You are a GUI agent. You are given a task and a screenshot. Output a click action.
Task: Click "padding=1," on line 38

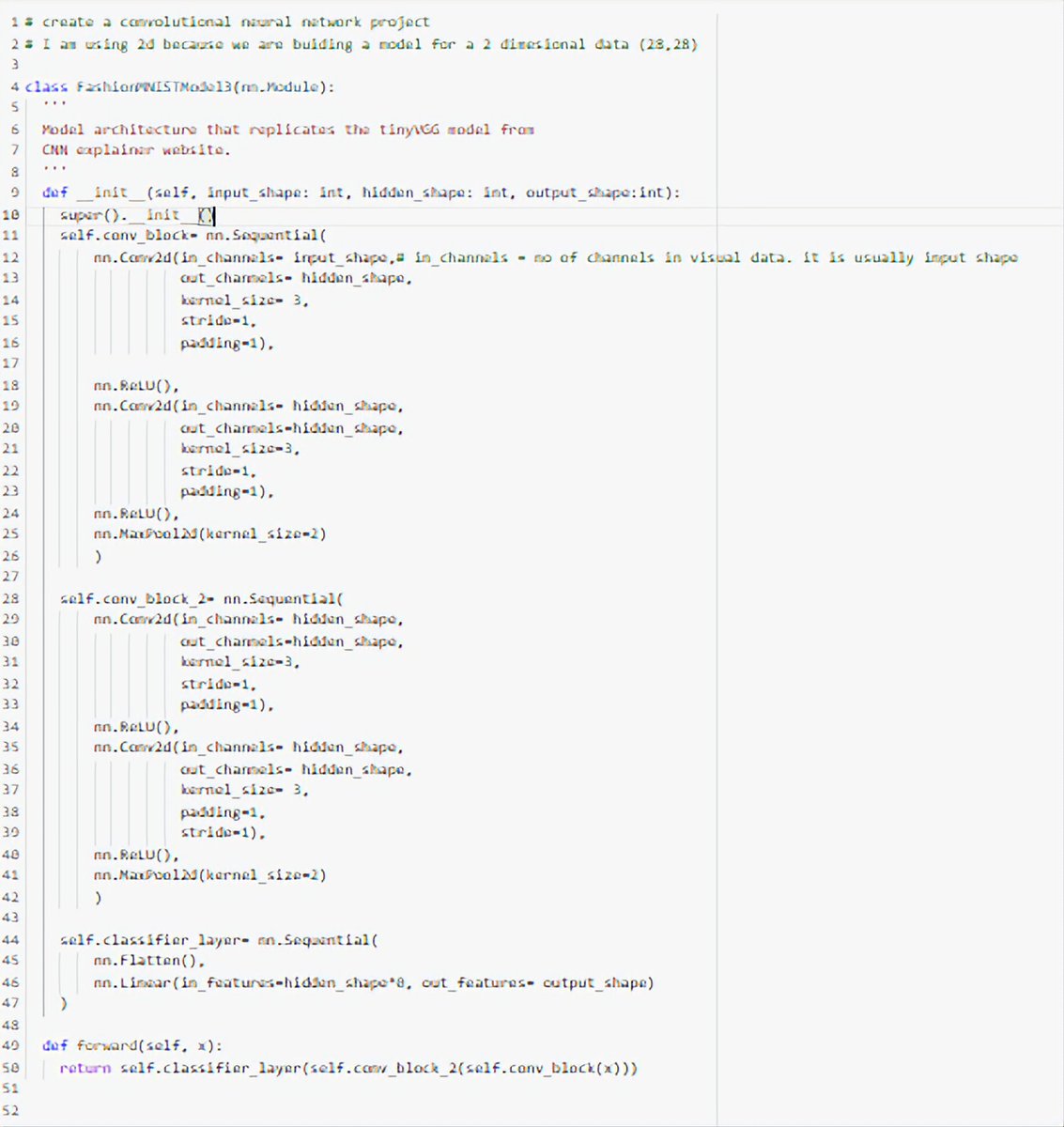(224, 811)
